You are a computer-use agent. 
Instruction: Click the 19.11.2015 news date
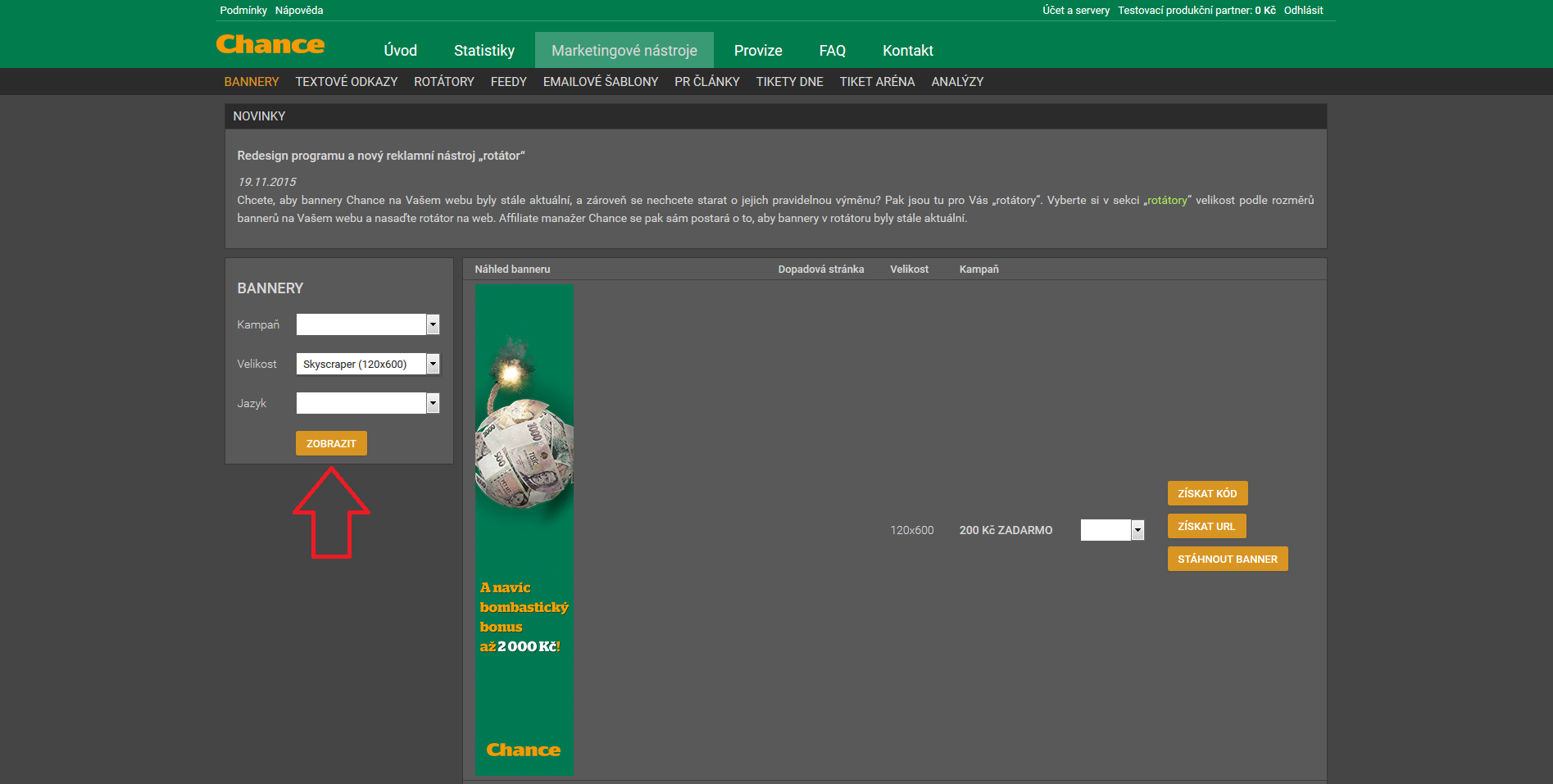click(x=266, y=182)
